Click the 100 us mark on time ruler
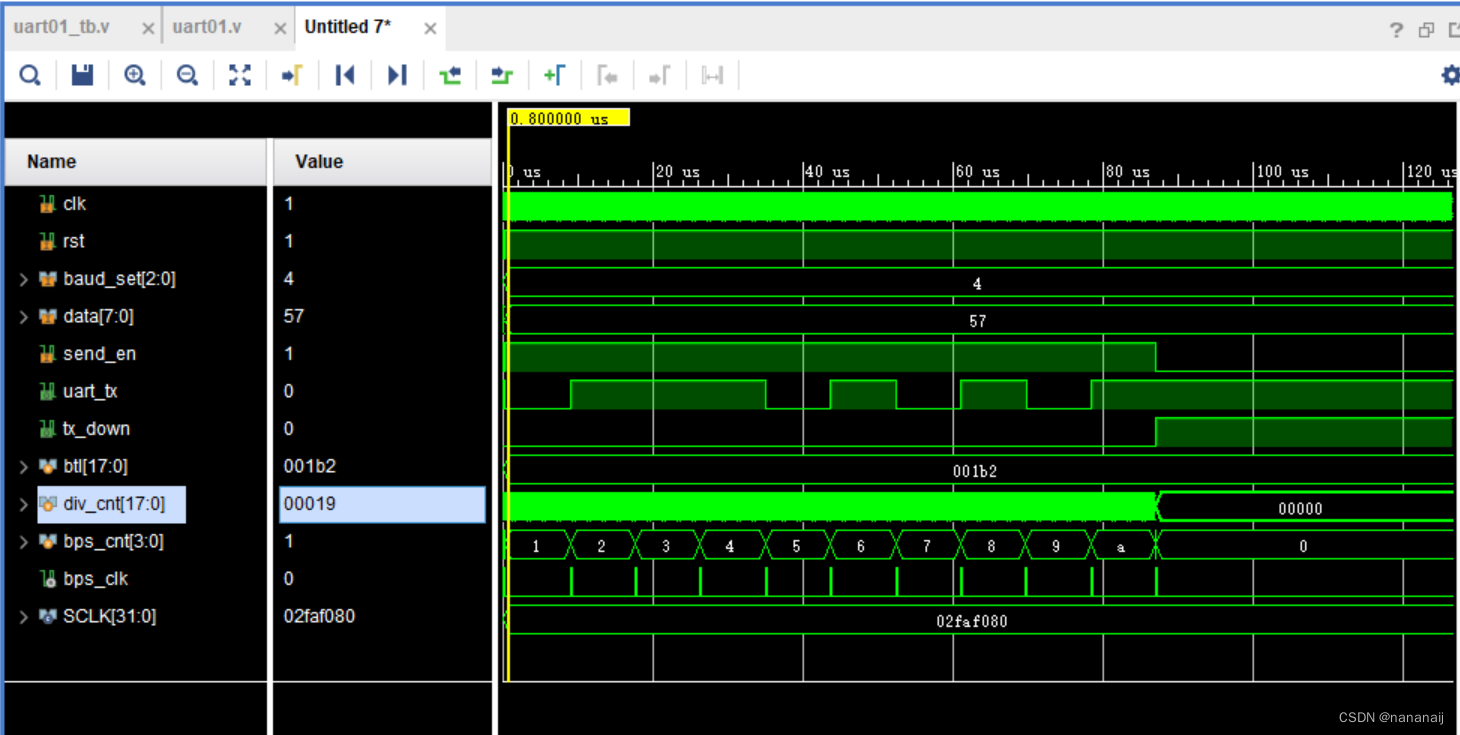Viewport: 1460px width, 735px height. (x=1281, y=172)
